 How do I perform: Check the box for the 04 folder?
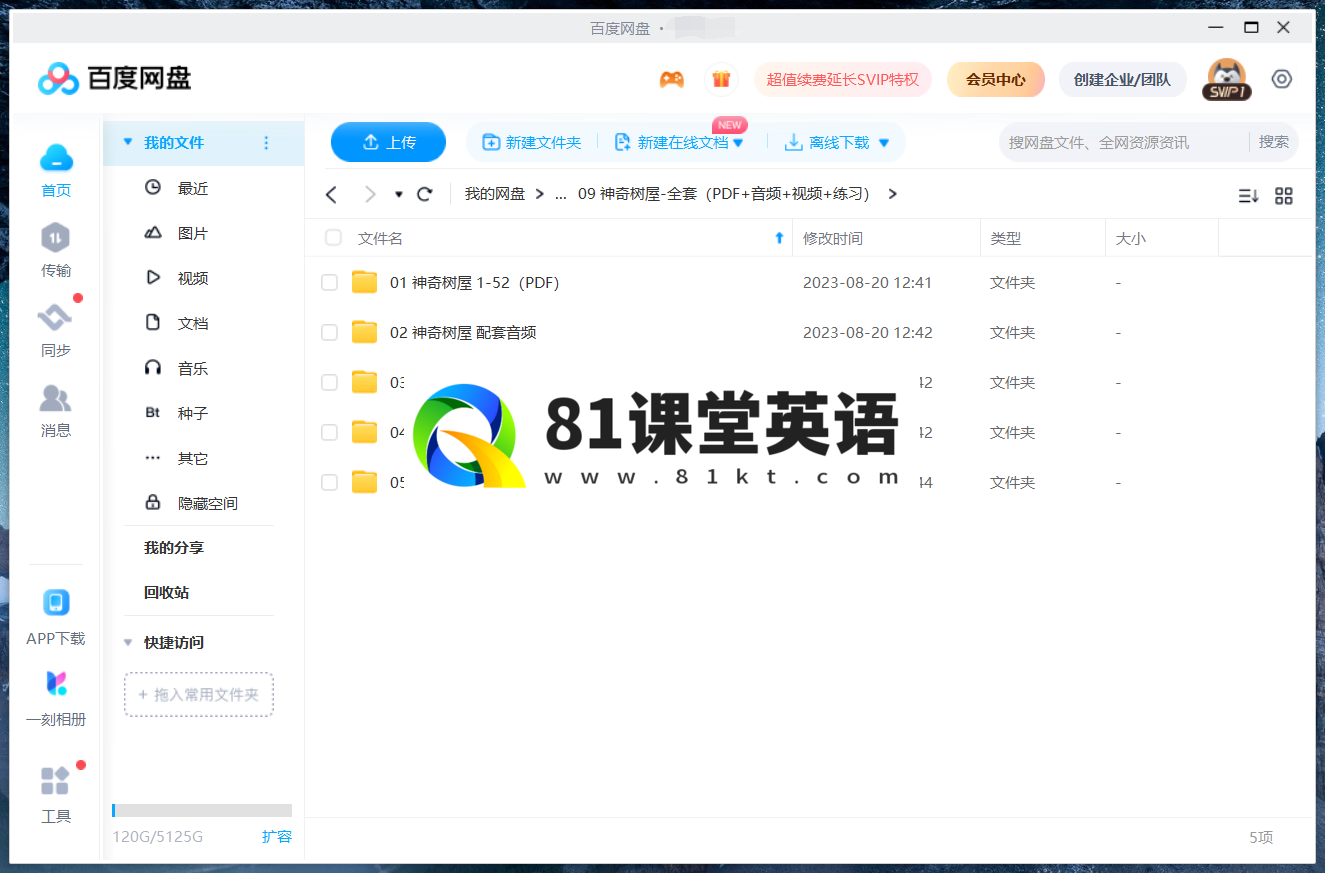pos(329,432)
